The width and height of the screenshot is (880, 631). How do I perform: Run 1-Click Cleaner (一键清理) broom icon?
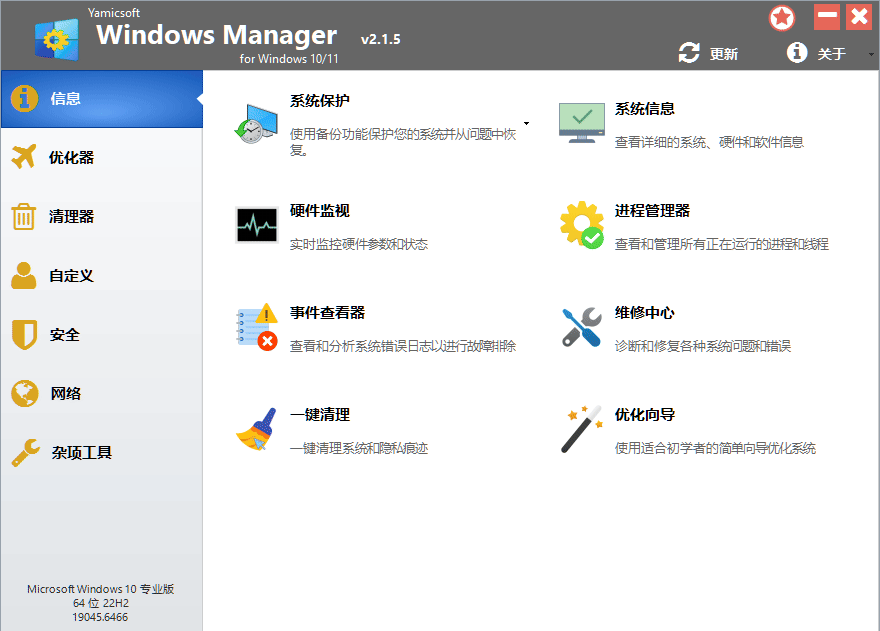pyautogui.click(x=256, y=430)
